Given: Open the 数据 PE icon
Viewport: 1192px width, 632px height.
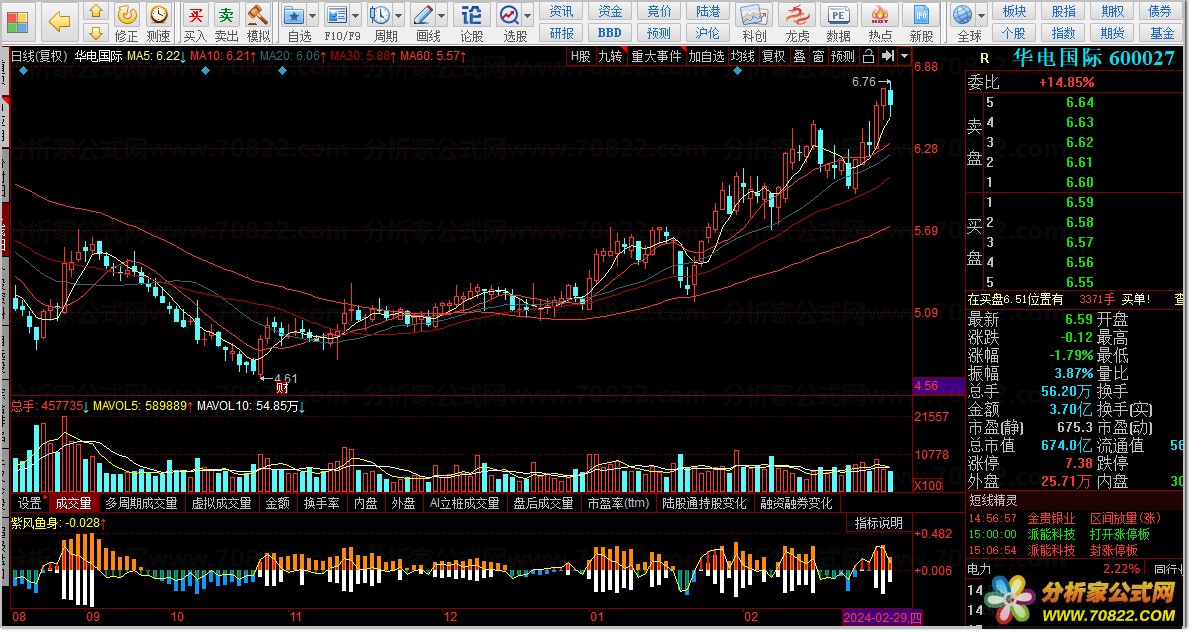Looking at the screenshot, I should pos(839,15).
